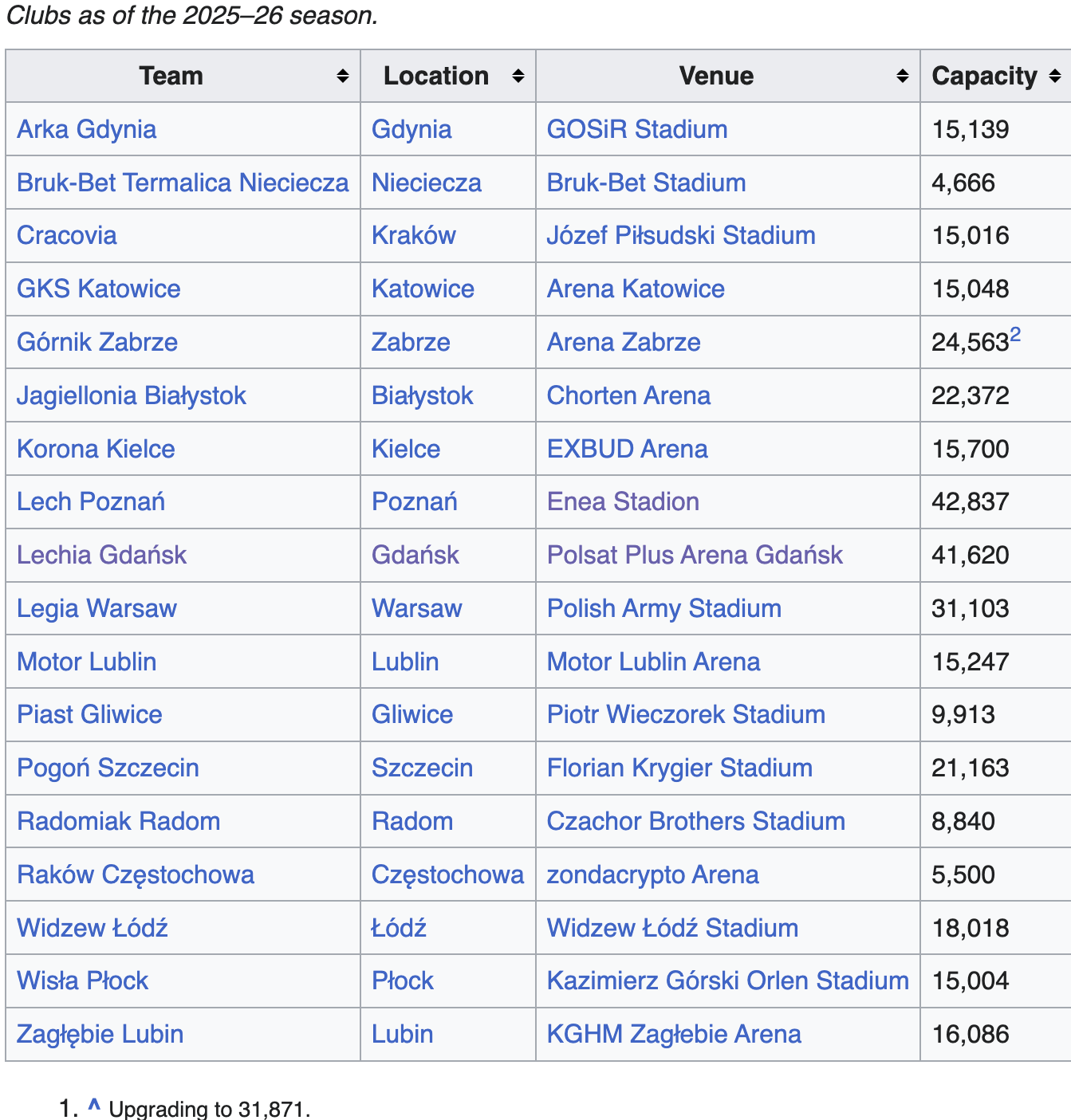Image resolution: width=1071 pixels, height=1120 pixels.
Task: Click footnote 2 superscript beside 24,563
Action: tap(1015, 335)
